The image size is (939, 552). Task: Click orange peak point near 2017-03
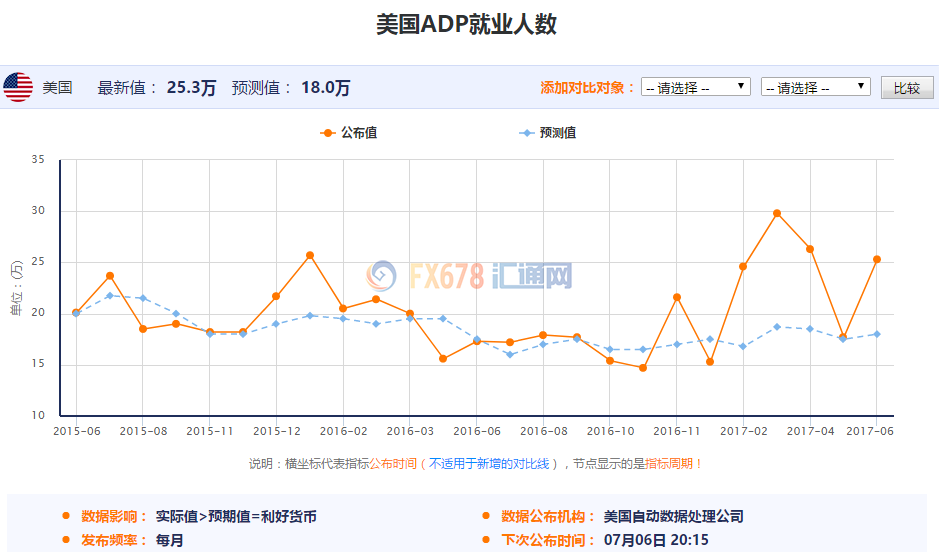pos(777,213)
